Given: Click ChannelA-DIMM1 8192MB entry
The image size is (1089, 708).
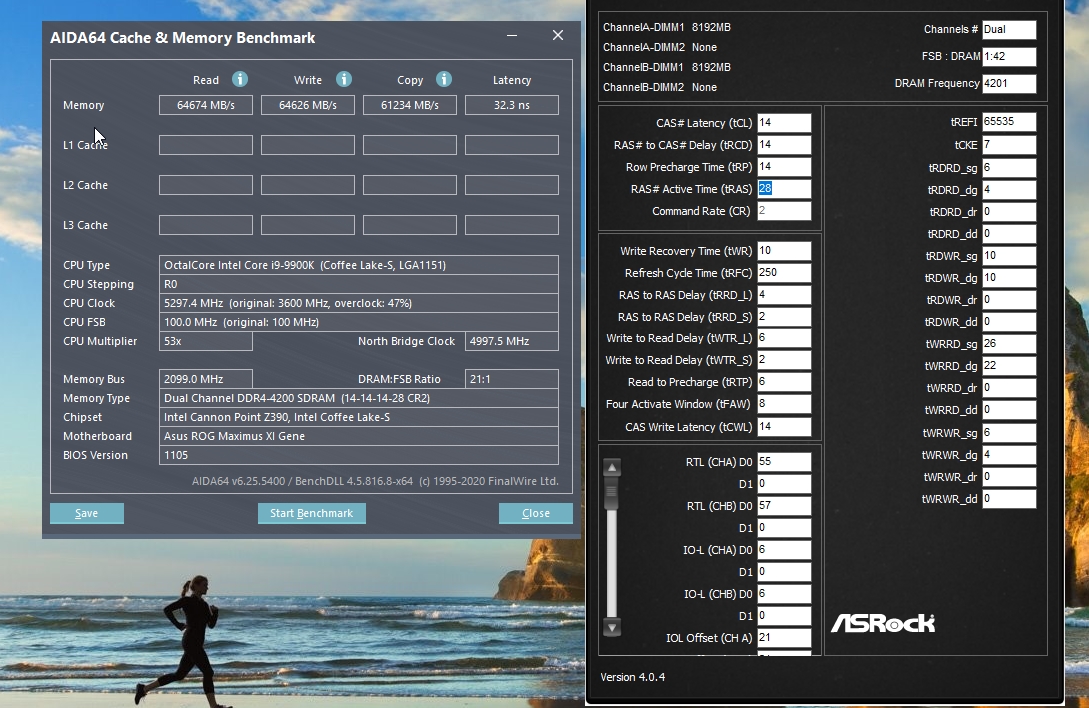Looking at the screenshot, I should pos(667,27).
